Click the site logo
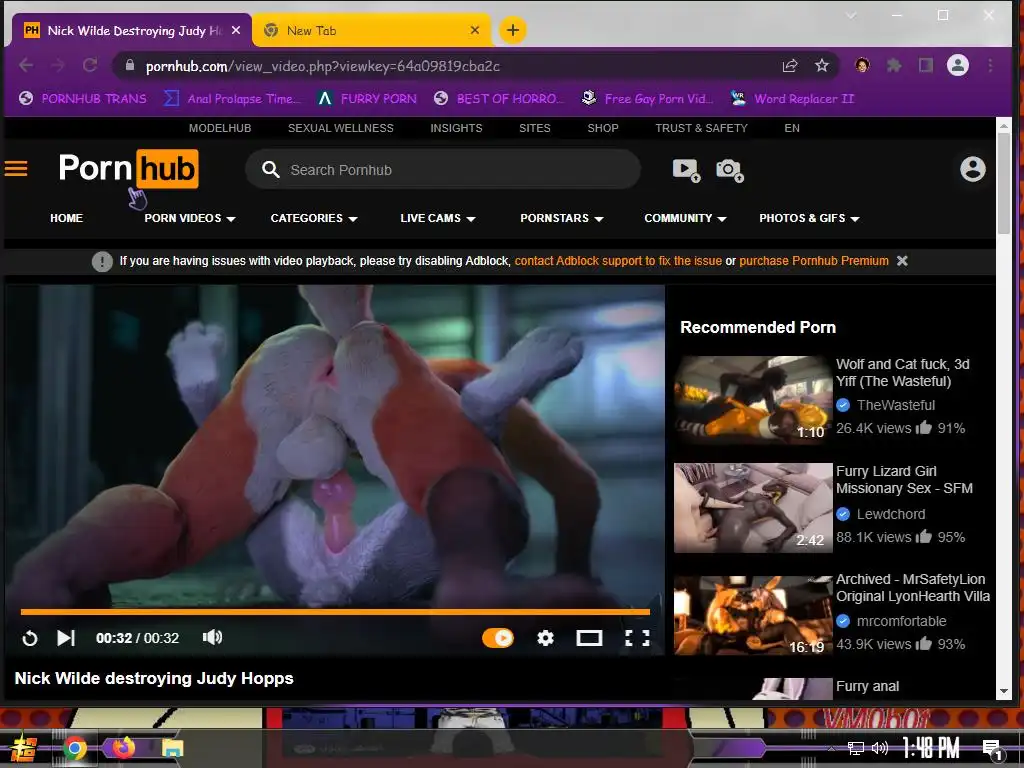This screenshot has width=1024, height=768. (x=129, y=168)
